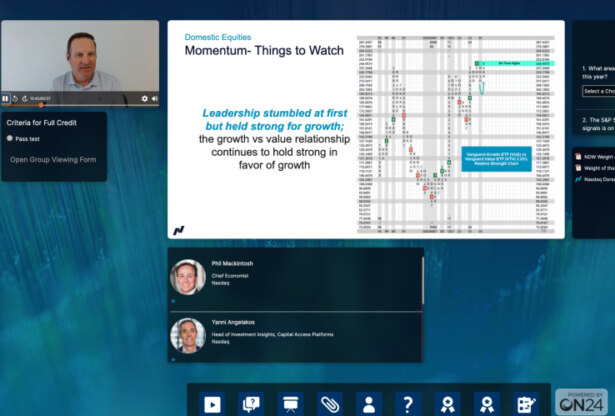Open the Slides presentation-board widget
The image size is (615, 416).
click(x=290, y=404)
